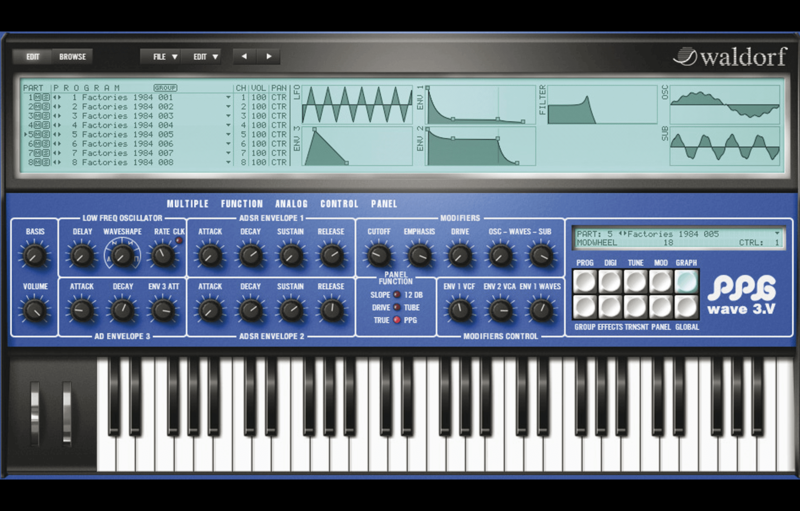Select the PANEL page button
The height and width of the screenshot is (511, 800).
click(x=661, y=306)
